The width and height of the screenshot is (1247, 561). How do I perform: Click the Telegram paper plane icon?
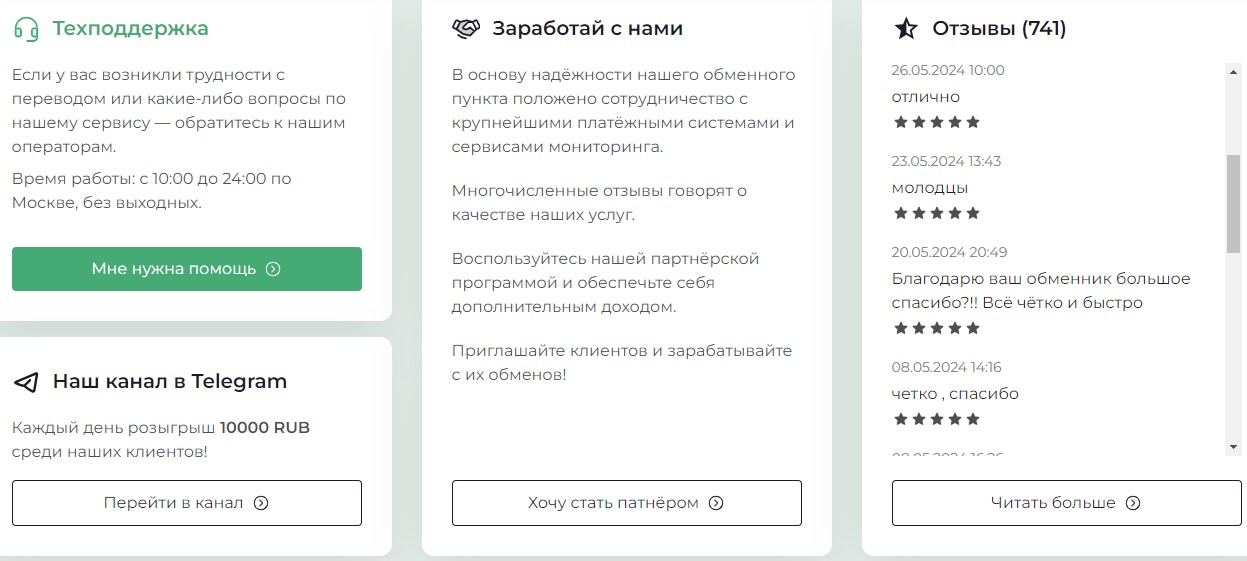coord(26,382)
